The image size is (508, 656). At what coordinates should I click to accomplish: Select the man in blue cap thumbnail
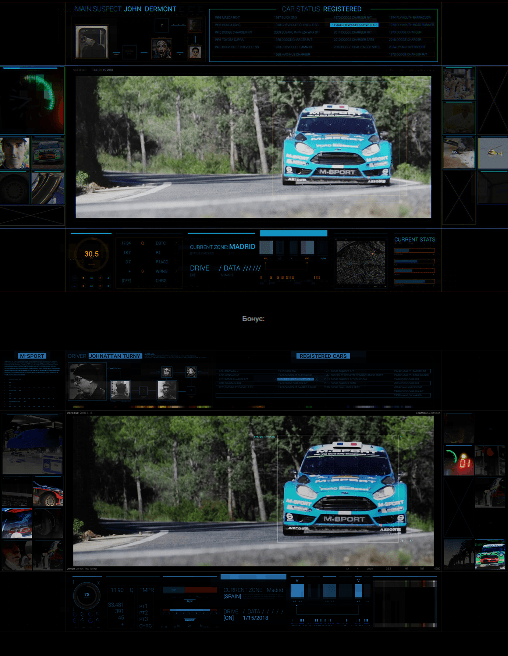pyautogui.click(x=15, y=153)
